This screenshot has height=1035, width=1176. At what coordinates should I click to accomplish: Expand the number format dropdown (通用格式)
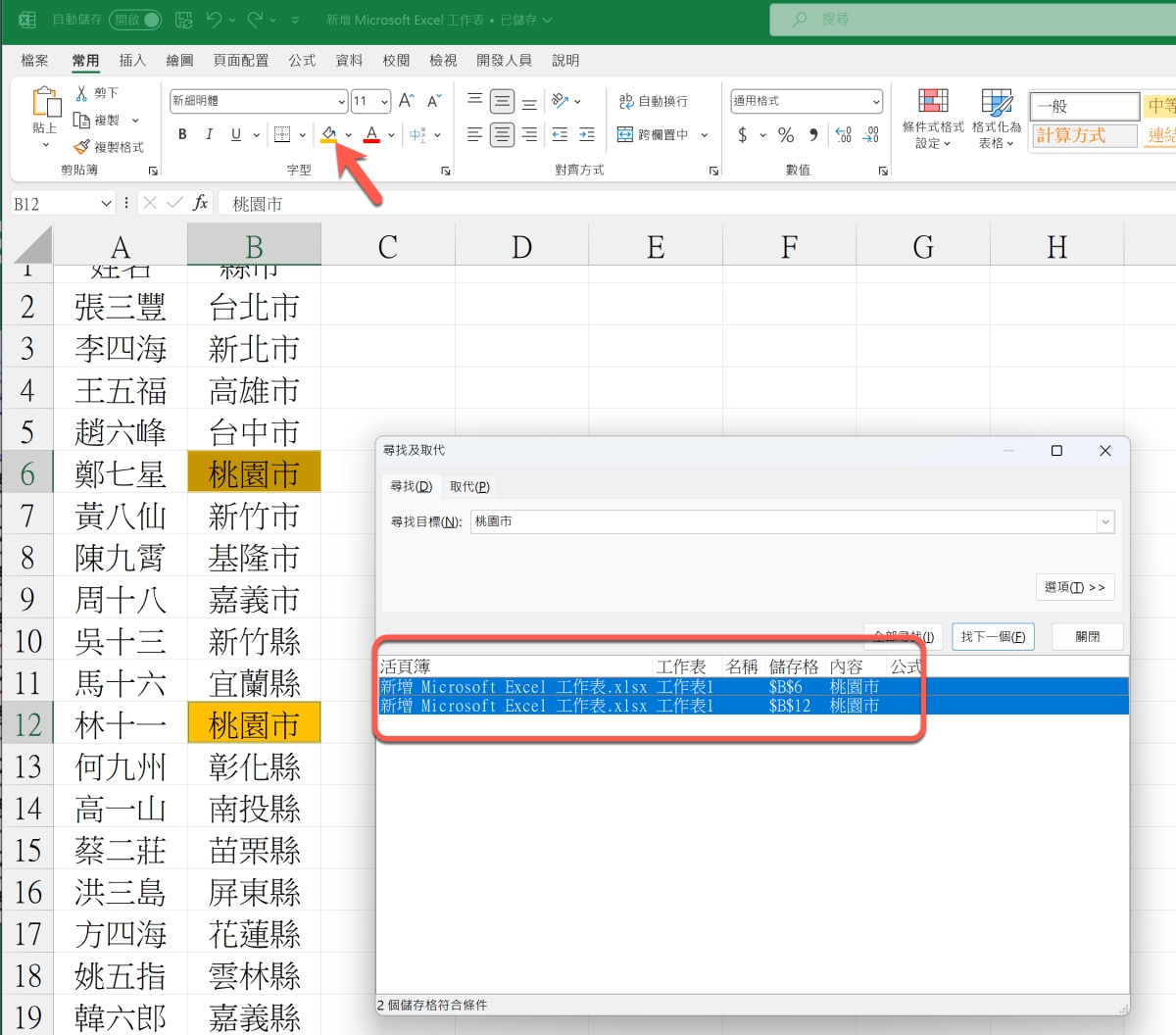[x=875, y=101]
